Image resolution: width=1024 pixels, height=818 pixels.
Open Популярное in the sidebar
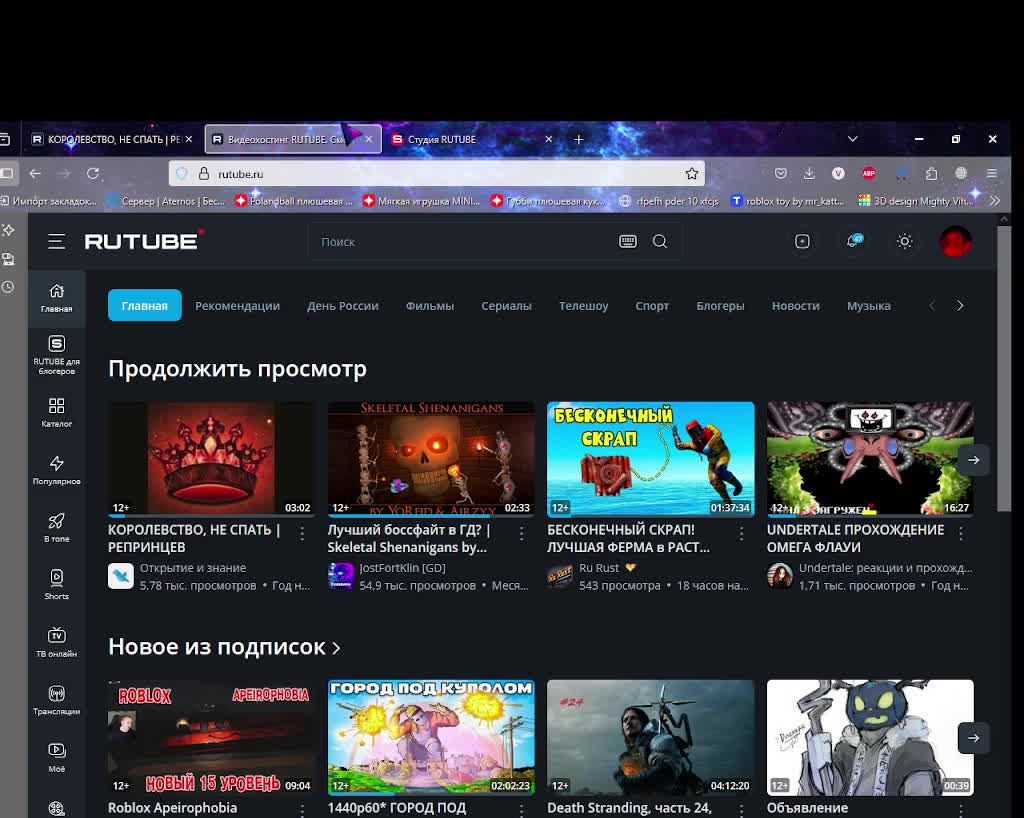[x=57, y=470]
